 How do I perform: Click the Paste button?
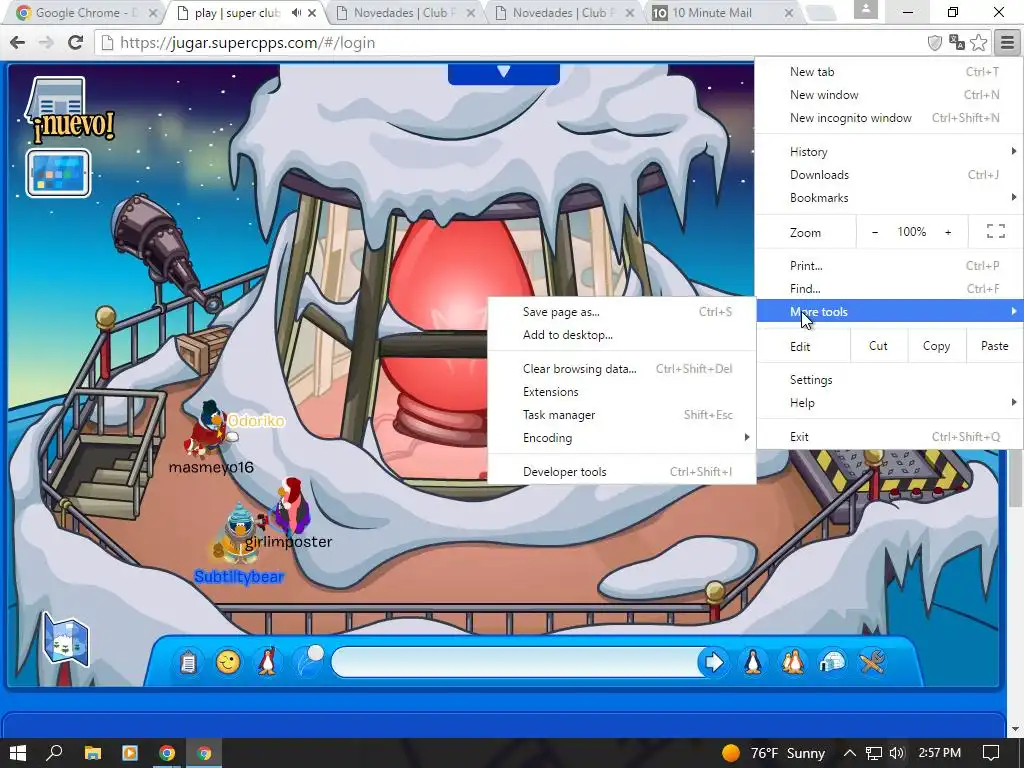coord(994,346)
